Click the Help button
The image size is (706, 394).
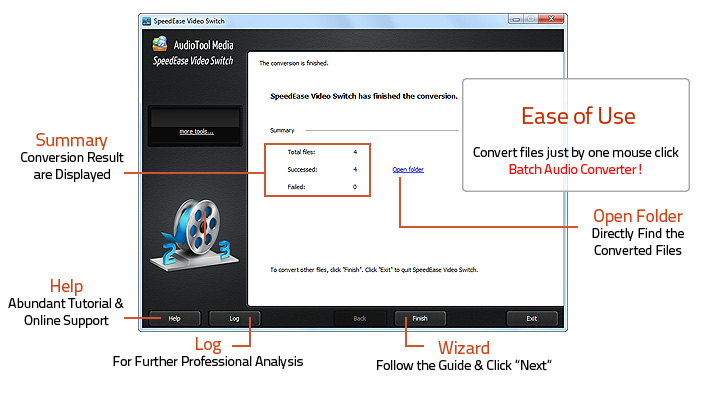175,318
